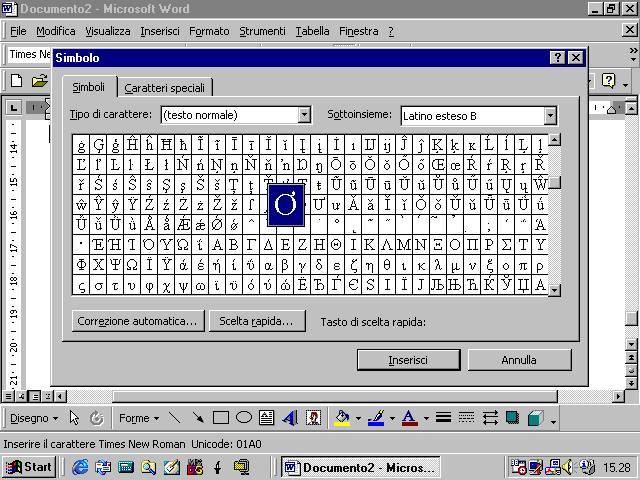
Task: Open Internet Explorer from quick launch
Action: click(x=80, y=467)
